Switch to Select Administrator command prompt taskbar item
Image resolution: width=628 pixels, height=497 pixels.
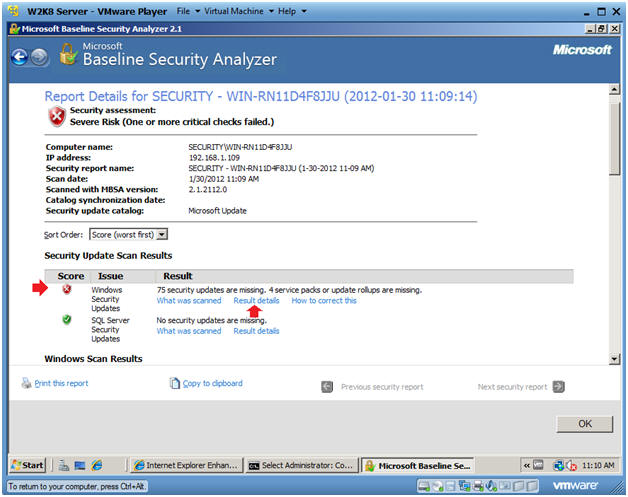click(302, 465)
